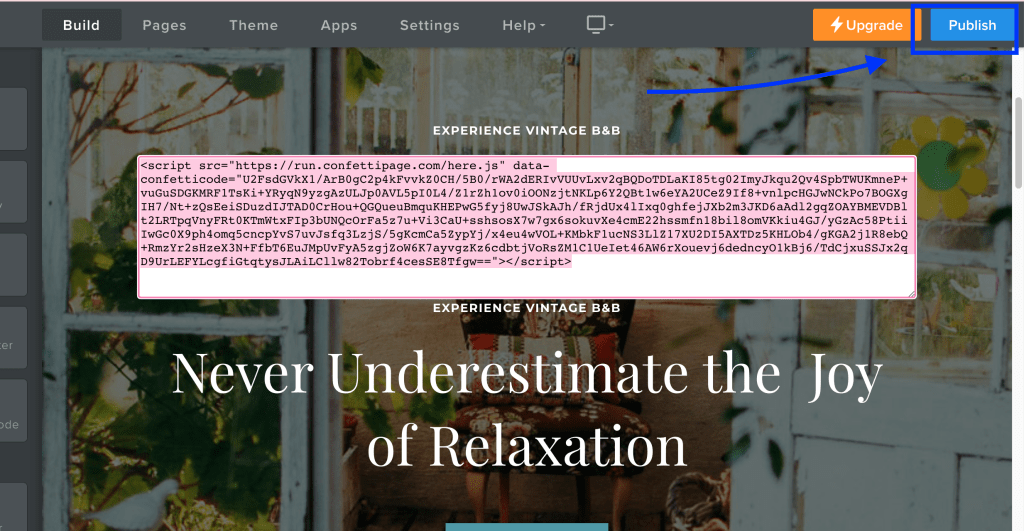Viewport: 1024px width, 531px height.
Task: Switch to the Pages tab
Action: 165,25
